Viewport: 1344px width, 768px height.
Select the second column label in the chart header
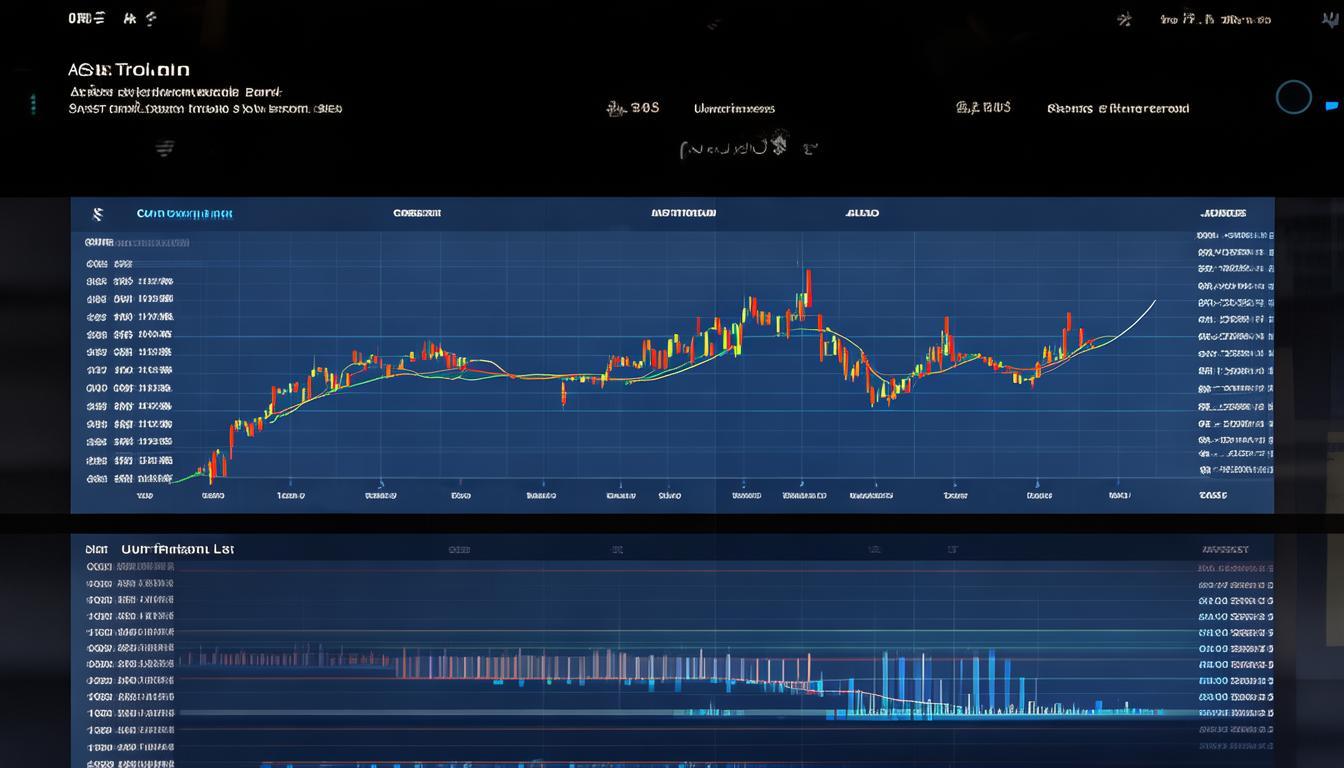417,213
